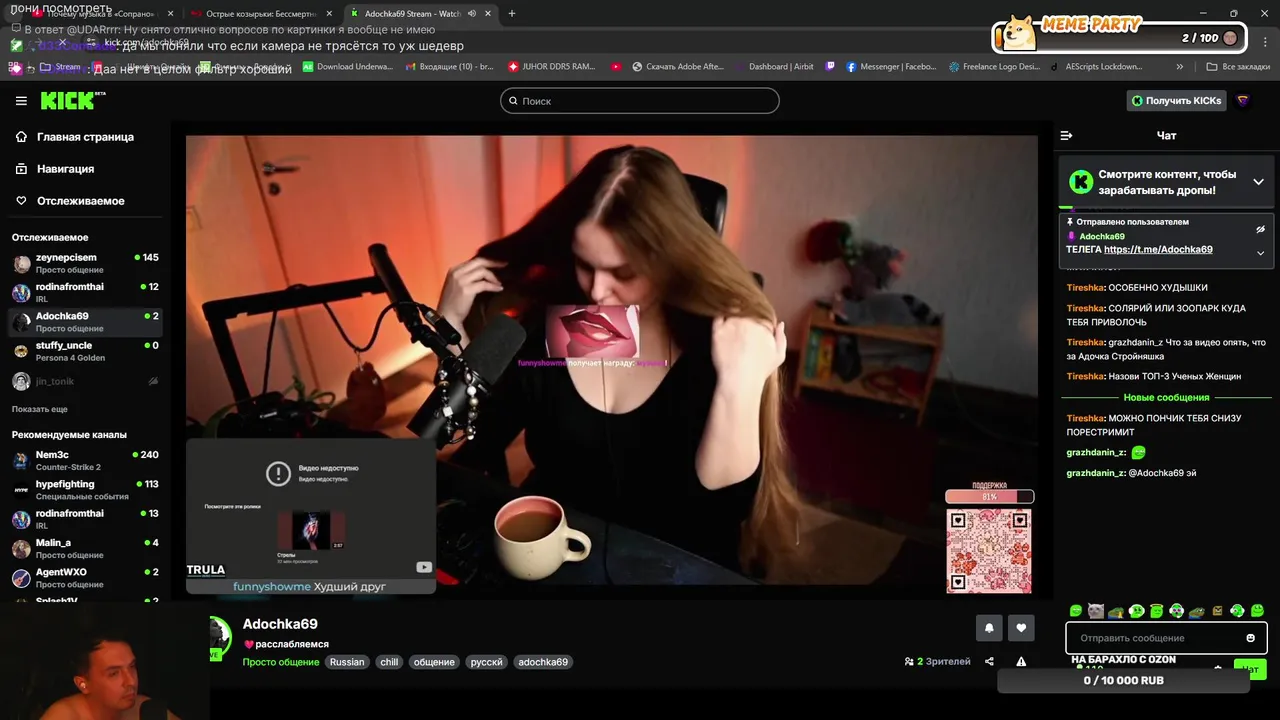Click the 0 / 10 000 RUB goal bar
The width and height of the screenshot is (1280, 720).
pyautogui.click(x=1124, y=680)
